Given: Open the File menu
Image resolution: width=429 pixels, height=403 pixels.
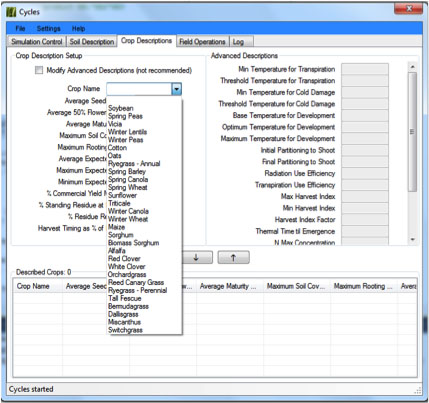Looking at the screenshot, I should [x=20, y=29].
